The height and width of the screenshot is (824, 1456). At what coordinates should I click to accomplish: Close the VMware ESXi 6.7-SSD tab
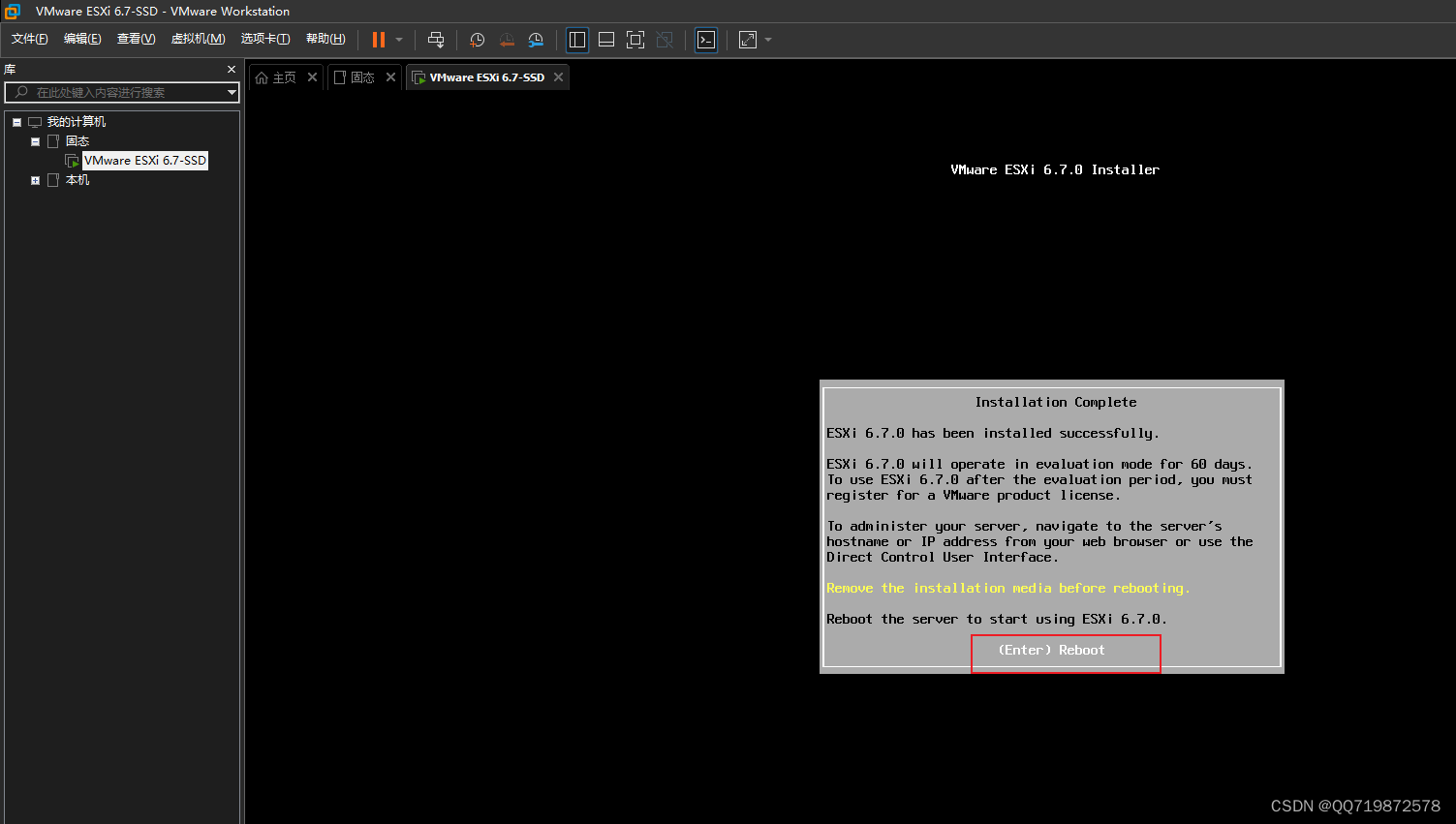tap(558, 77)
